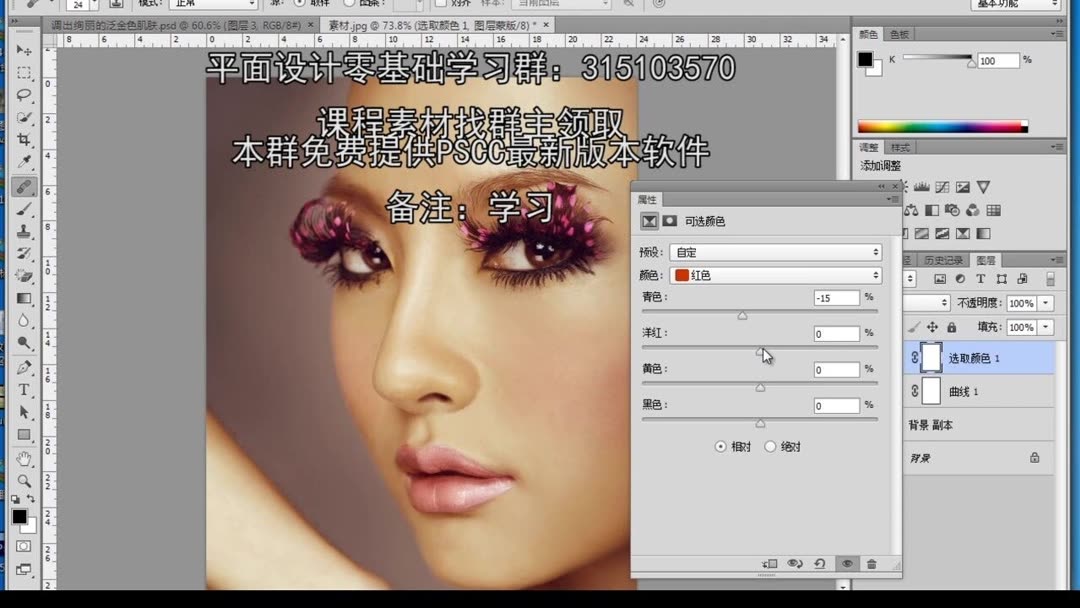Click the clip-to-layer button in Properties

768,562
